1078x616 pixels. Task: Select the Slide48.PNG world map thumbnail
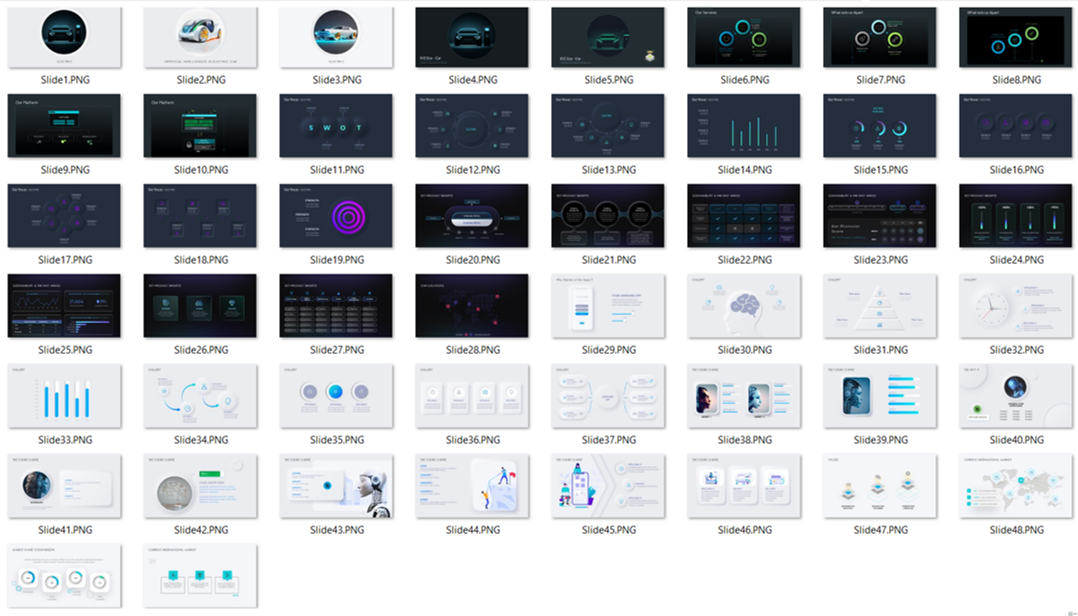(x=1016, y=486)
